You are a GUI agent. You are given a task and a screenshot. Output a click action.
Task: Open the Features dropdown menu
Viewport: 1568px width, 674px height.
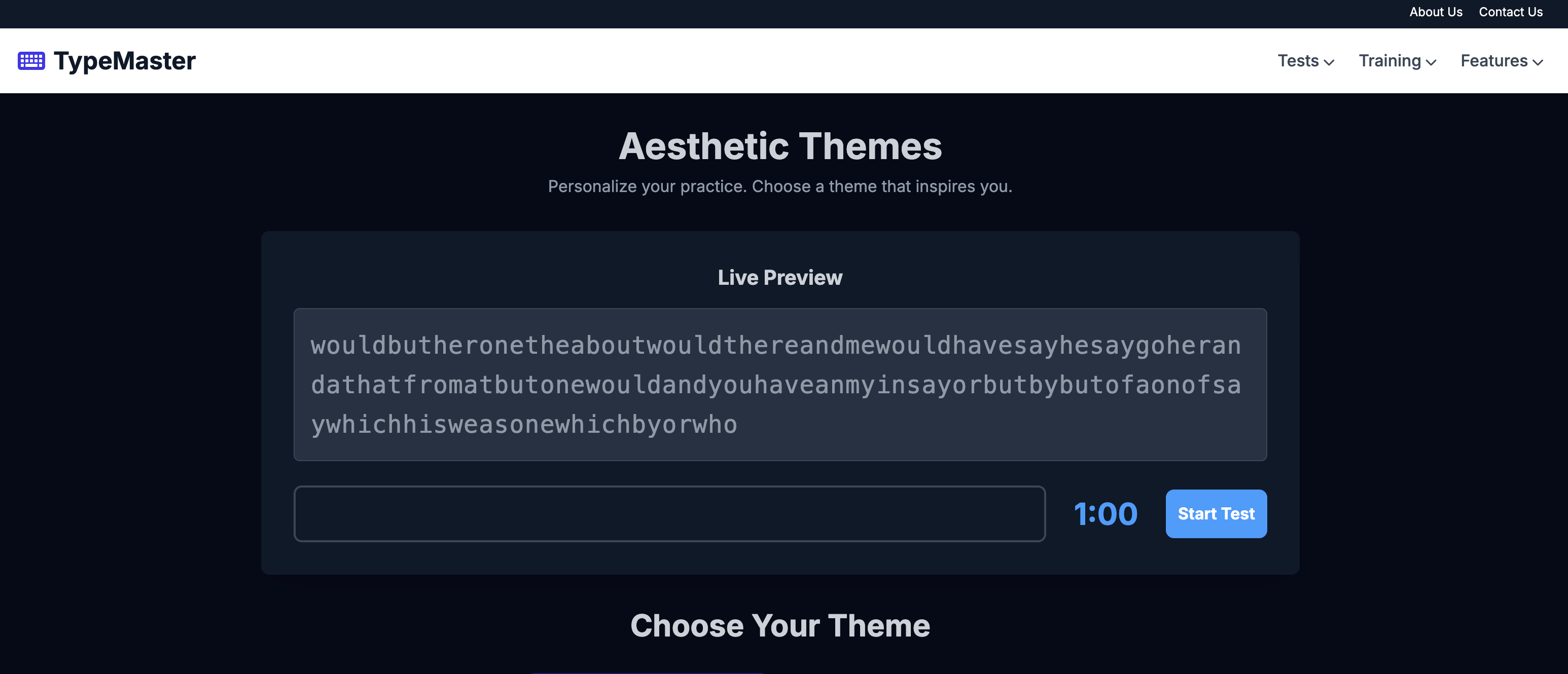pos(1495,61)
